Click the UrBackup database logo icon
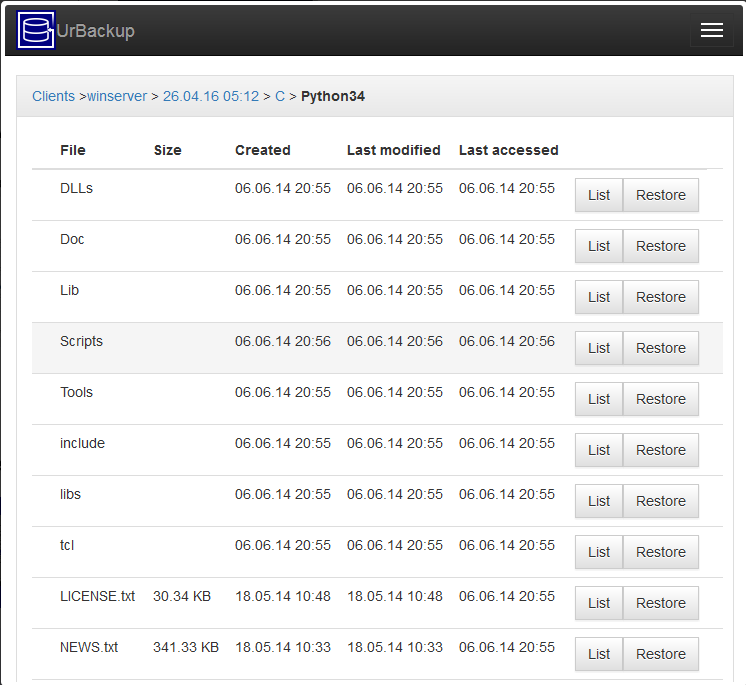Viewport: 746px width, 685px height. pyautogui.click(x=36, y=30)
